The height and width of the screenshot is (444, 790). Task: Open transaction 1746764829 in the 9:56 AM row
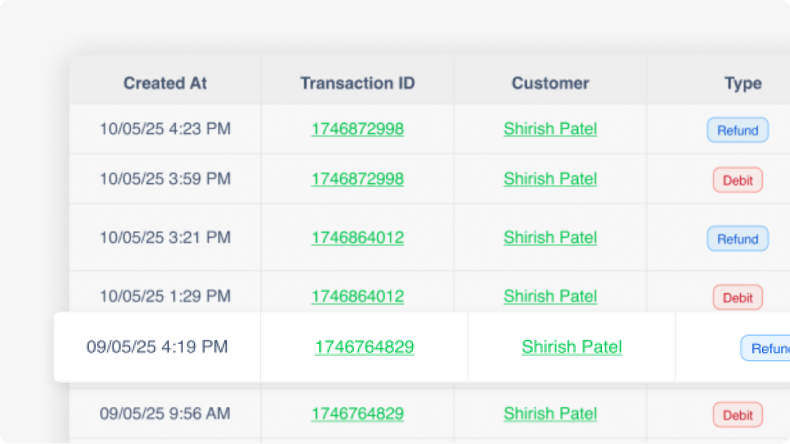[x=357, y=414]
